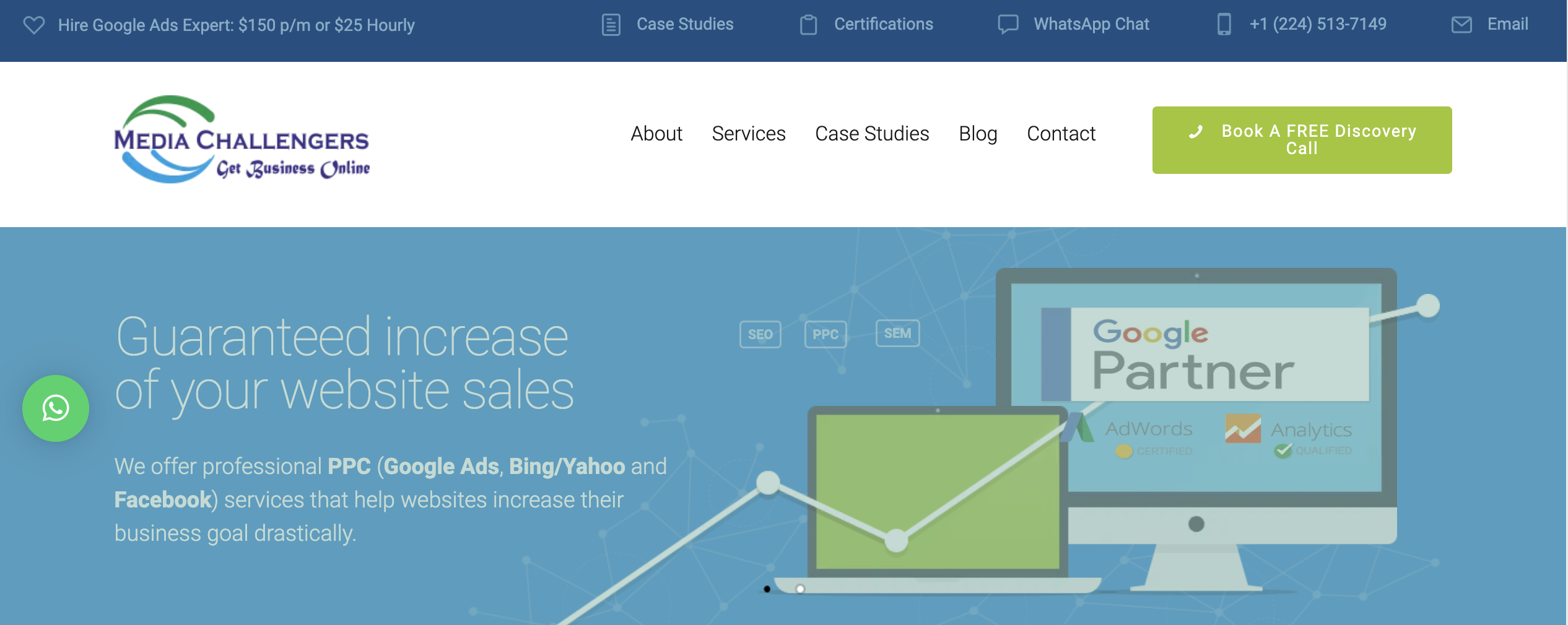This screenshot has width=1568, height=625.
Task: Go to Case Studies in the main navigation
Action: [872, 134]
